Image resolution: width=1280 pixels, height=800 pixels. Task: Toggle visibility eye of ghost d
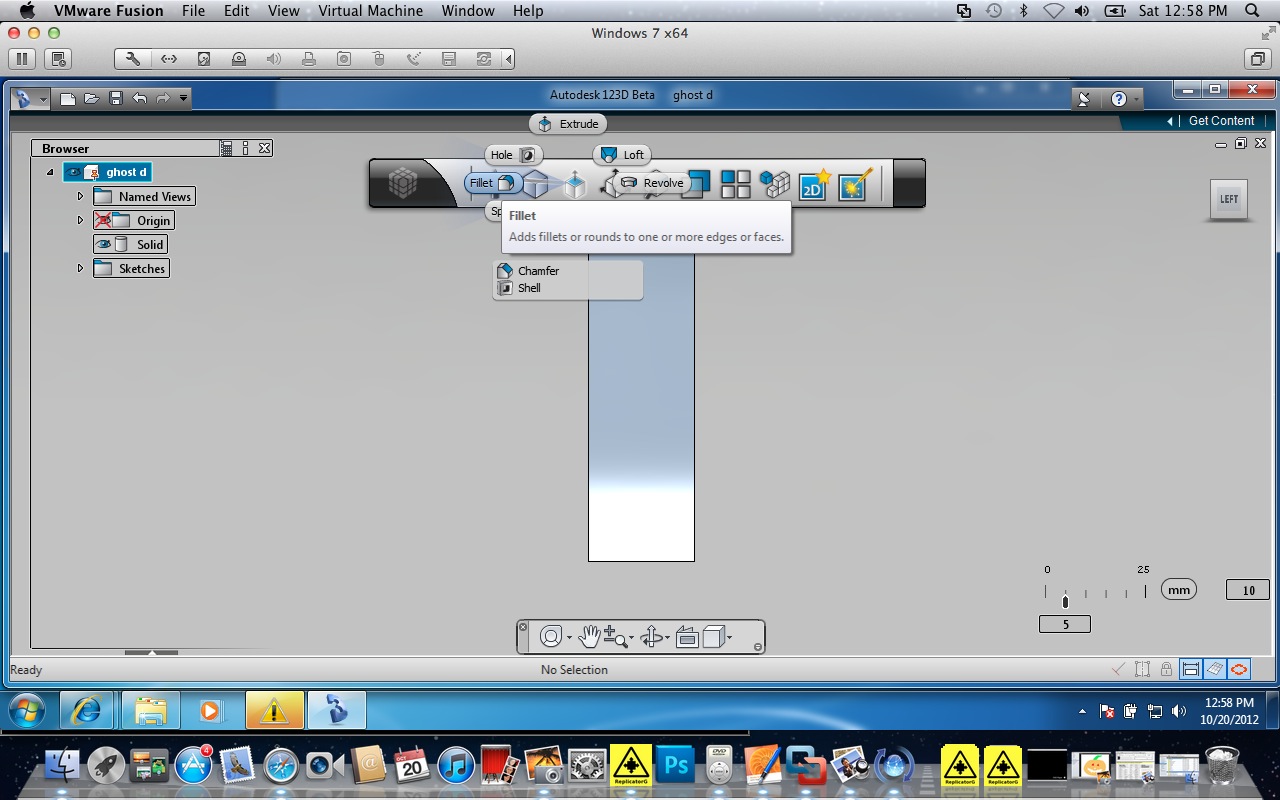tap(74, 172)
